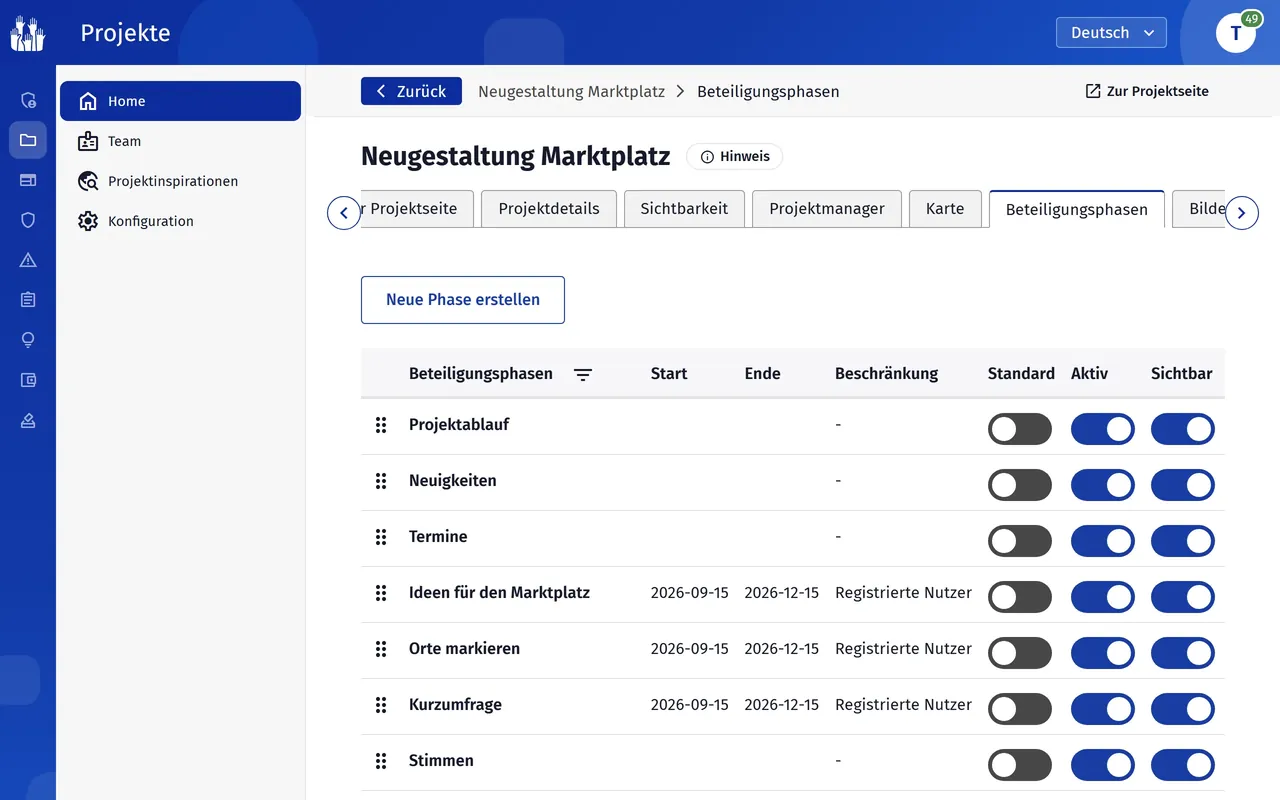Toggle Standard switch for Termine

point(1020,542)
